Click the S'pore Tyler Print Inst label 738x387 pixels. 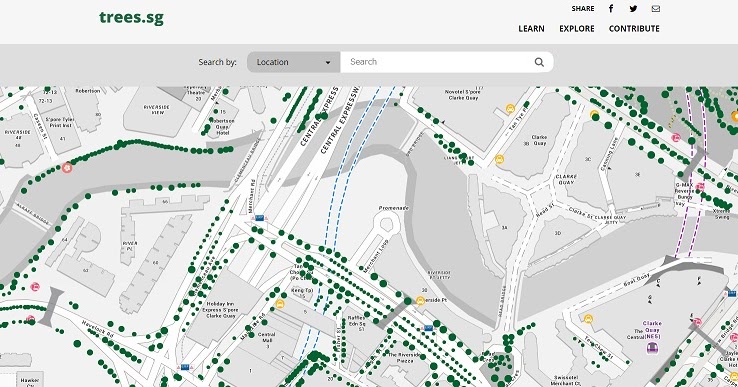pos(61,122)
